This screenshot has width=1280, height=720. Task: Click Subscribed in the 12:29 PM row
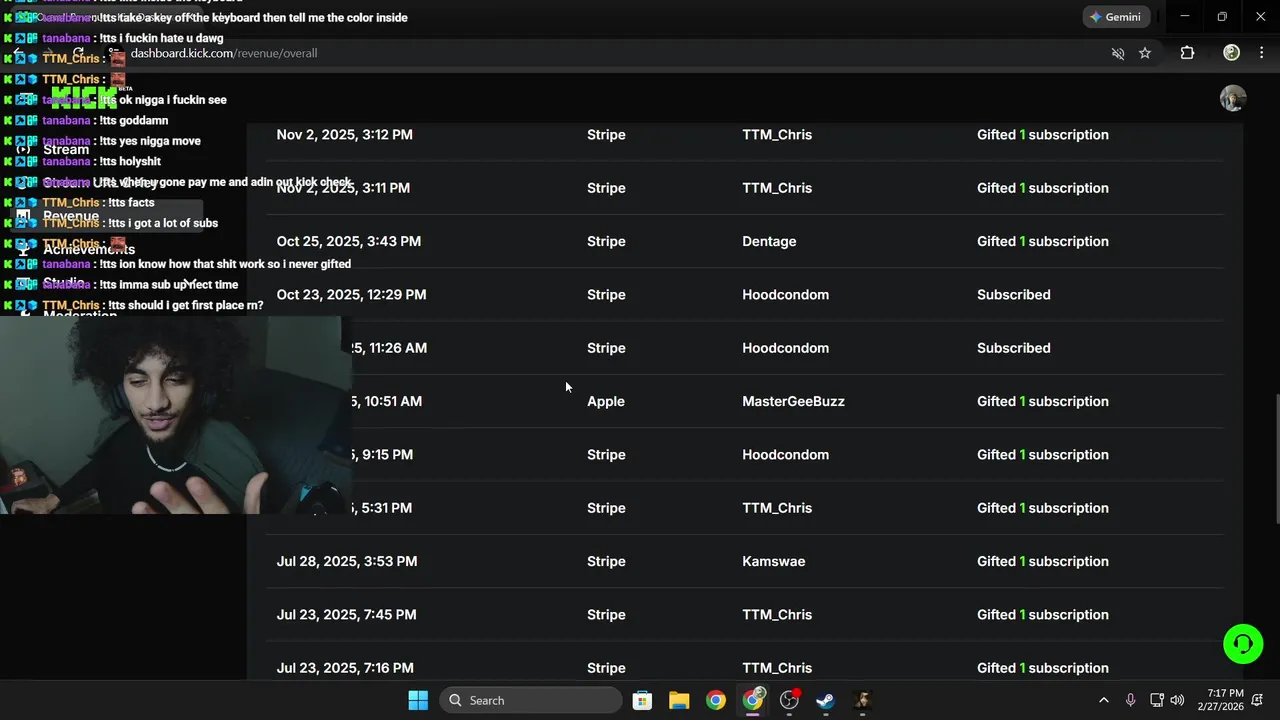(1013, 294)
